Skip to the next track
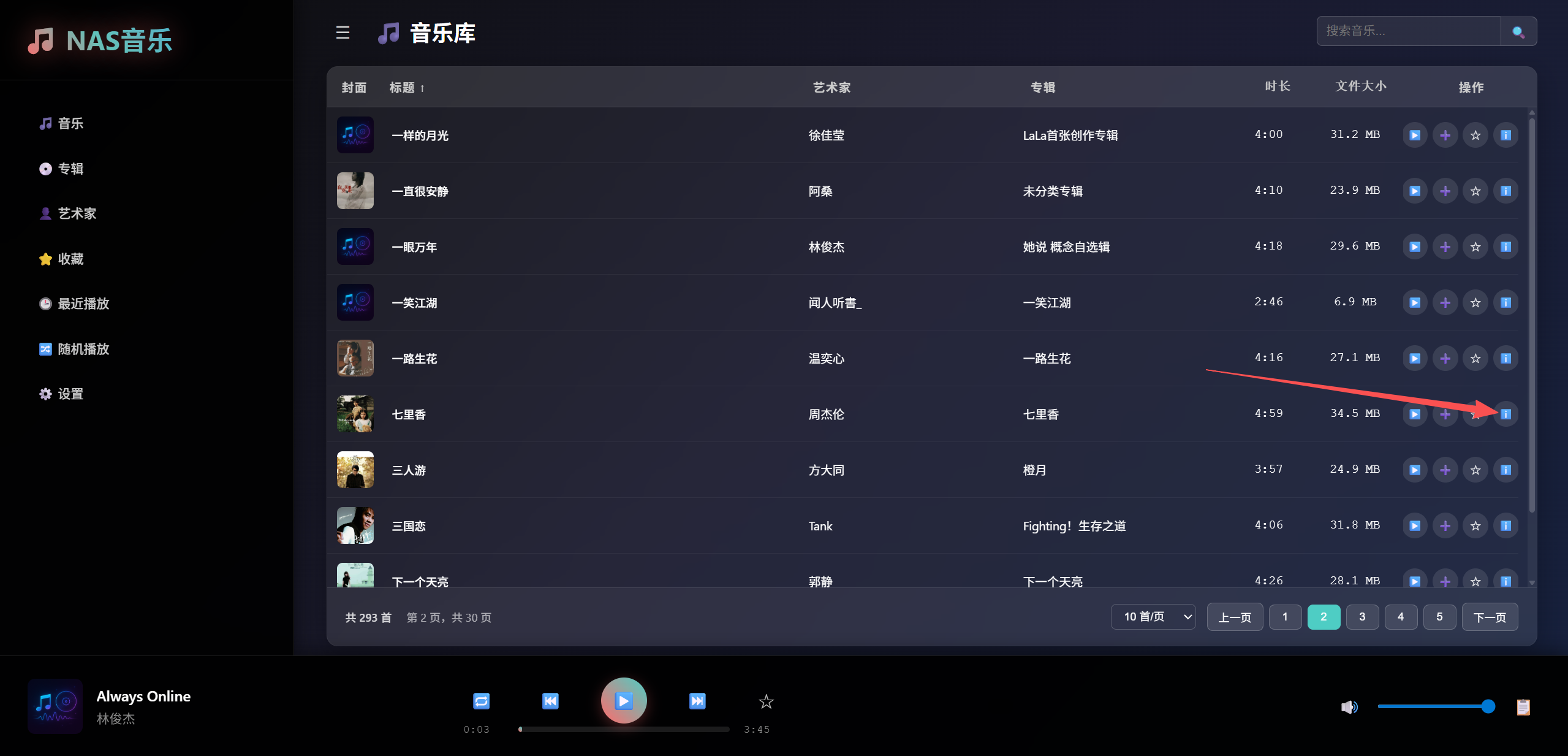Screen dimensions: 1568x756 point(697,701)
